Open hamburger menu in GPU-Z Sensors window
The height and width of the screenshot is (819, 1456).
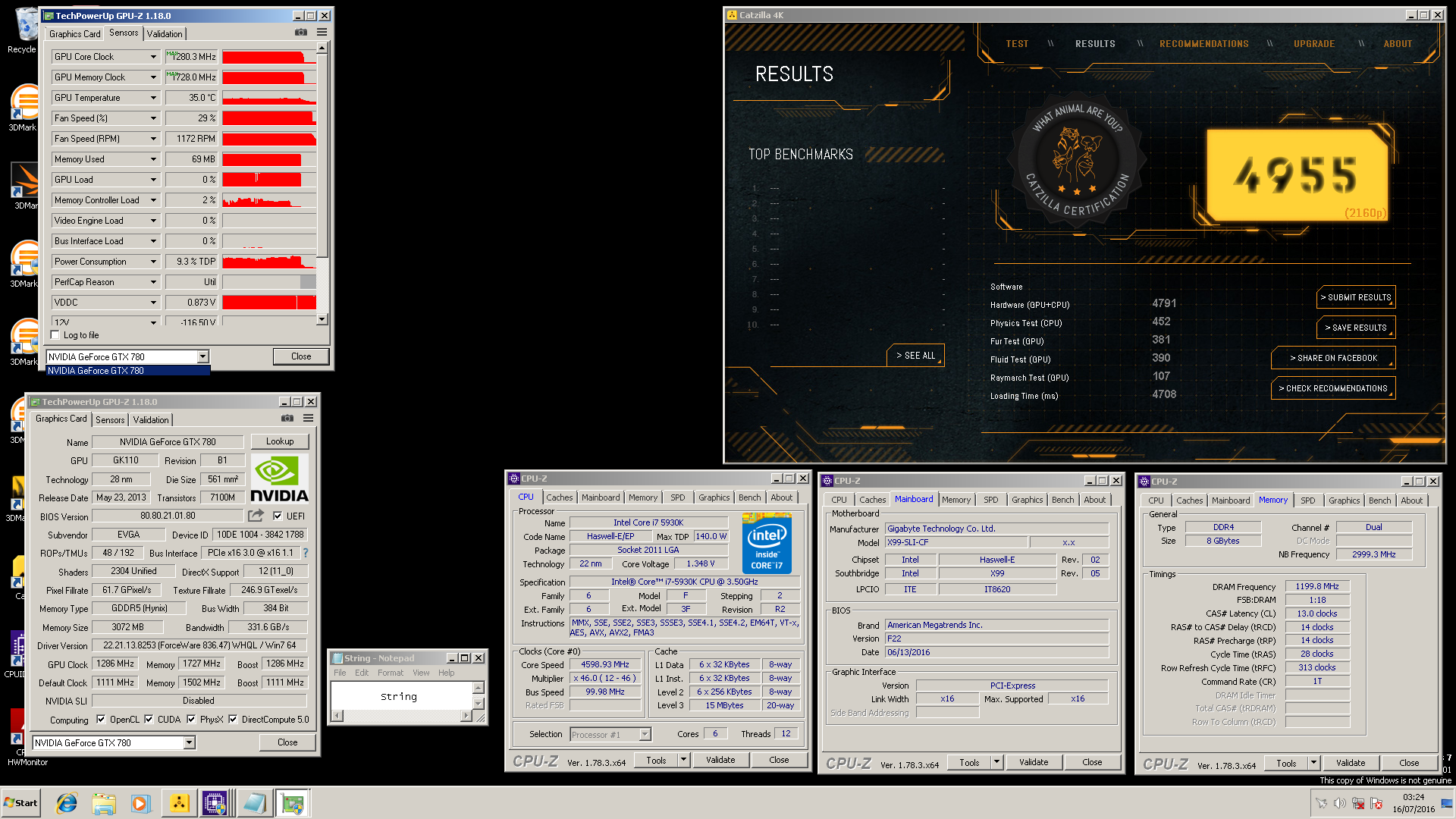pyautogui.click(x=322, y=32)
